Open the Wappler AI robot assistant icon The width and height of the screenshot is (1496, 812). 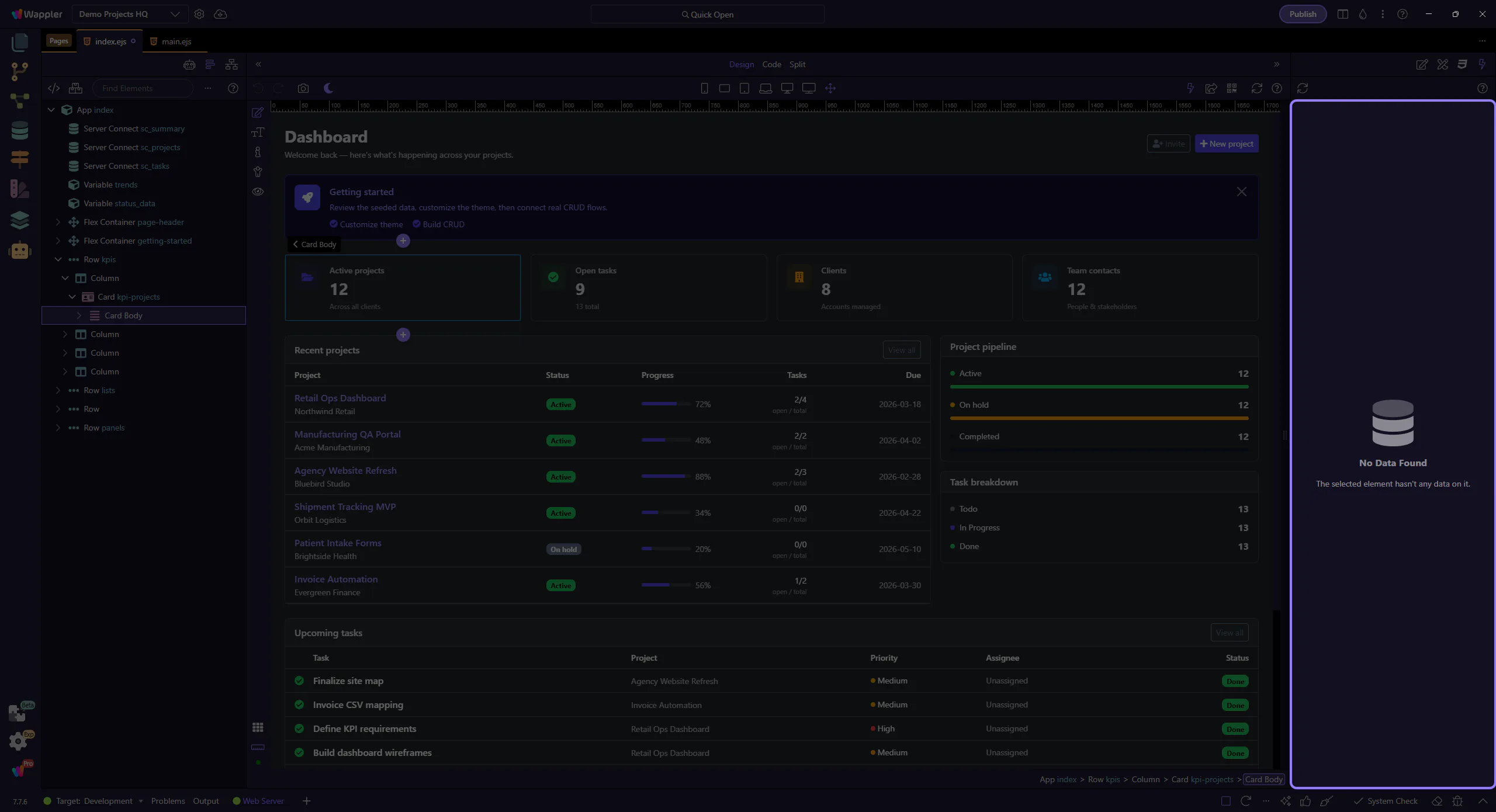click(x=19, y=251)
